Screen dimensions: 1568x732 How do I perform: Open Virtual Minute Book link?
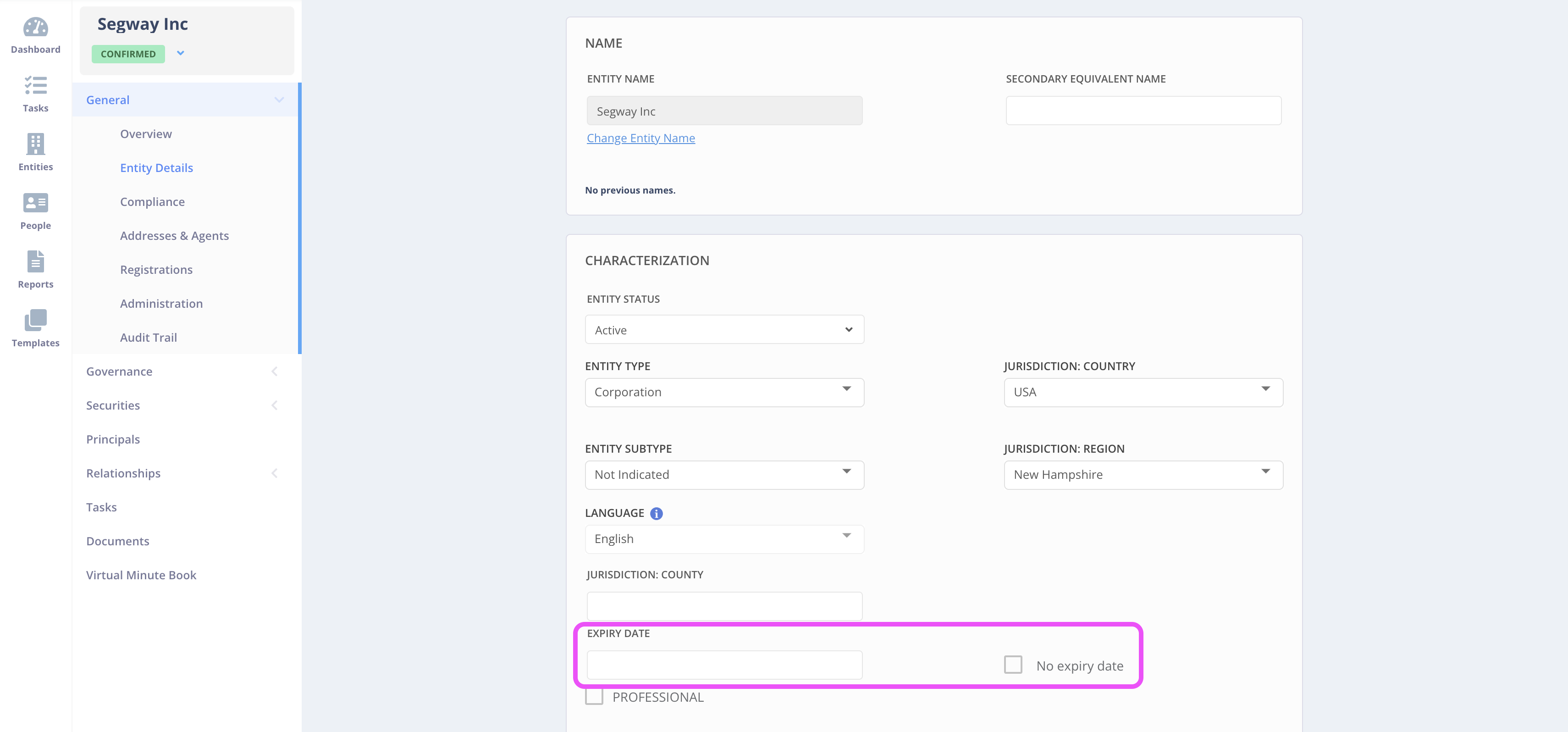pyautogui.click(x=141, y=575)
